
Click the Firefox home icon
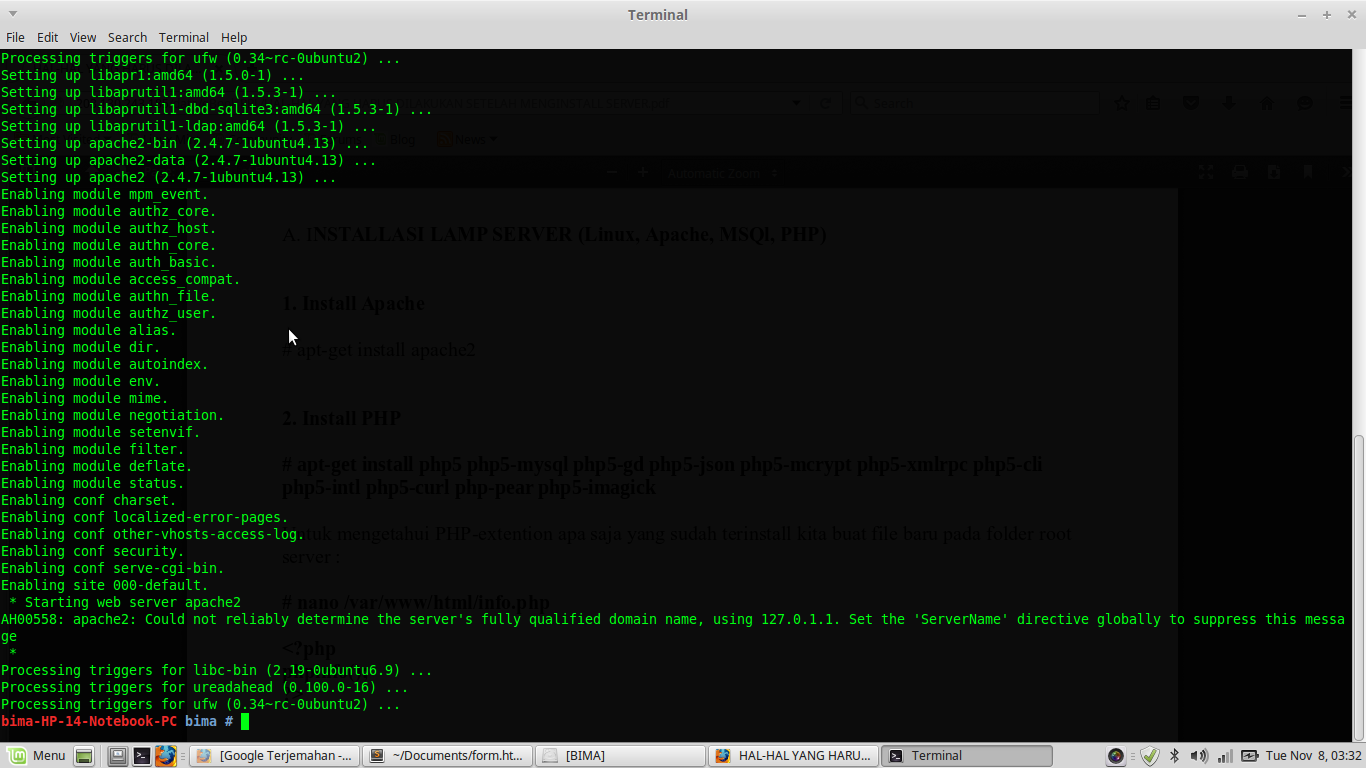tap(1267, 103)
